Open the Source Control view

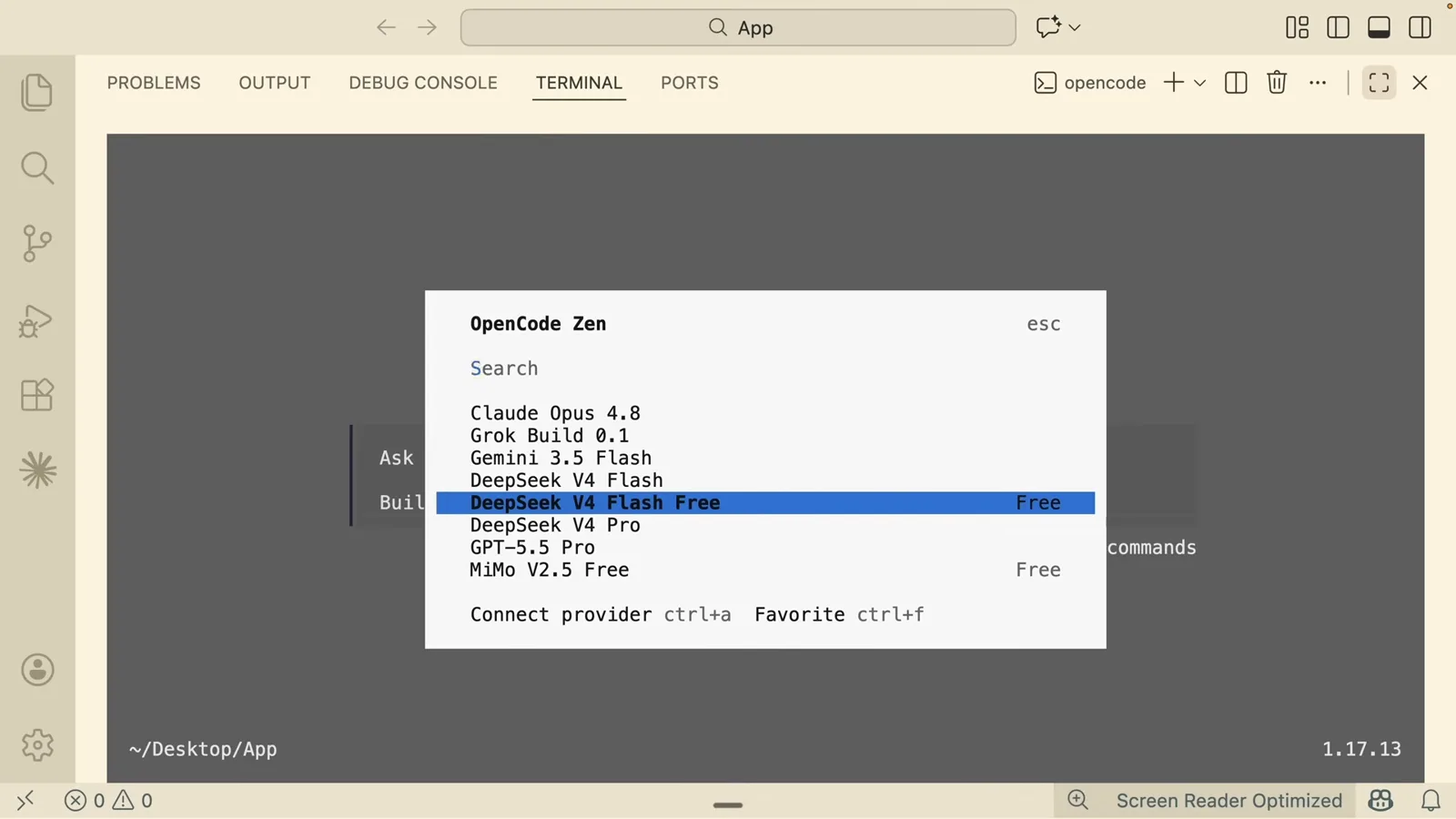pyautogui.click(x=37, y=244)
